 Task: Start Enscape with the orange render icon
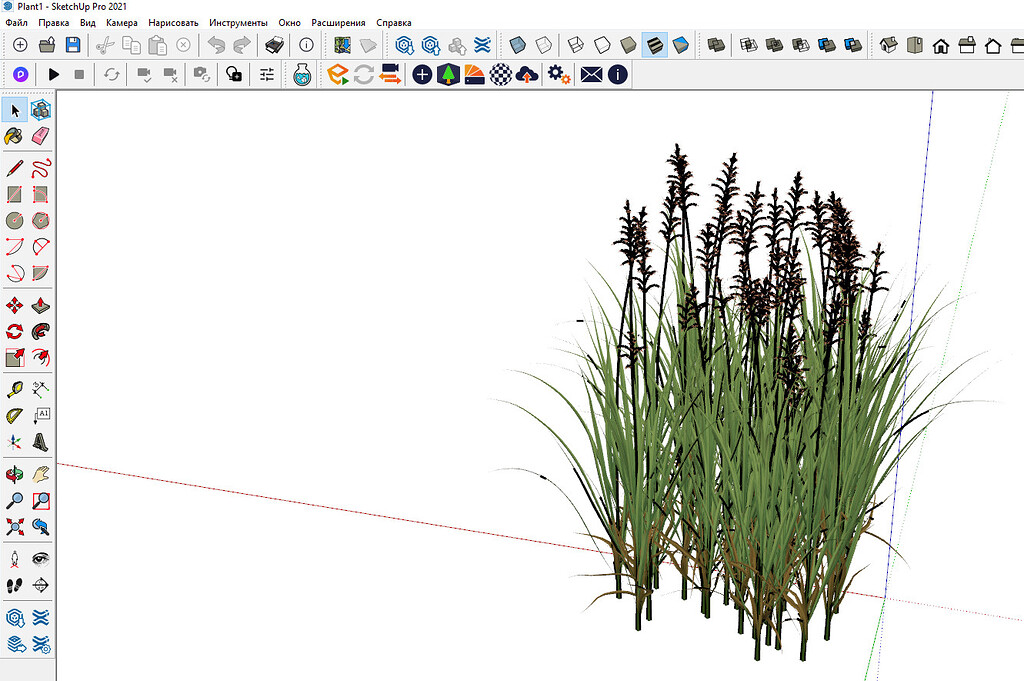pyautogui.click(x=337, y=74)
